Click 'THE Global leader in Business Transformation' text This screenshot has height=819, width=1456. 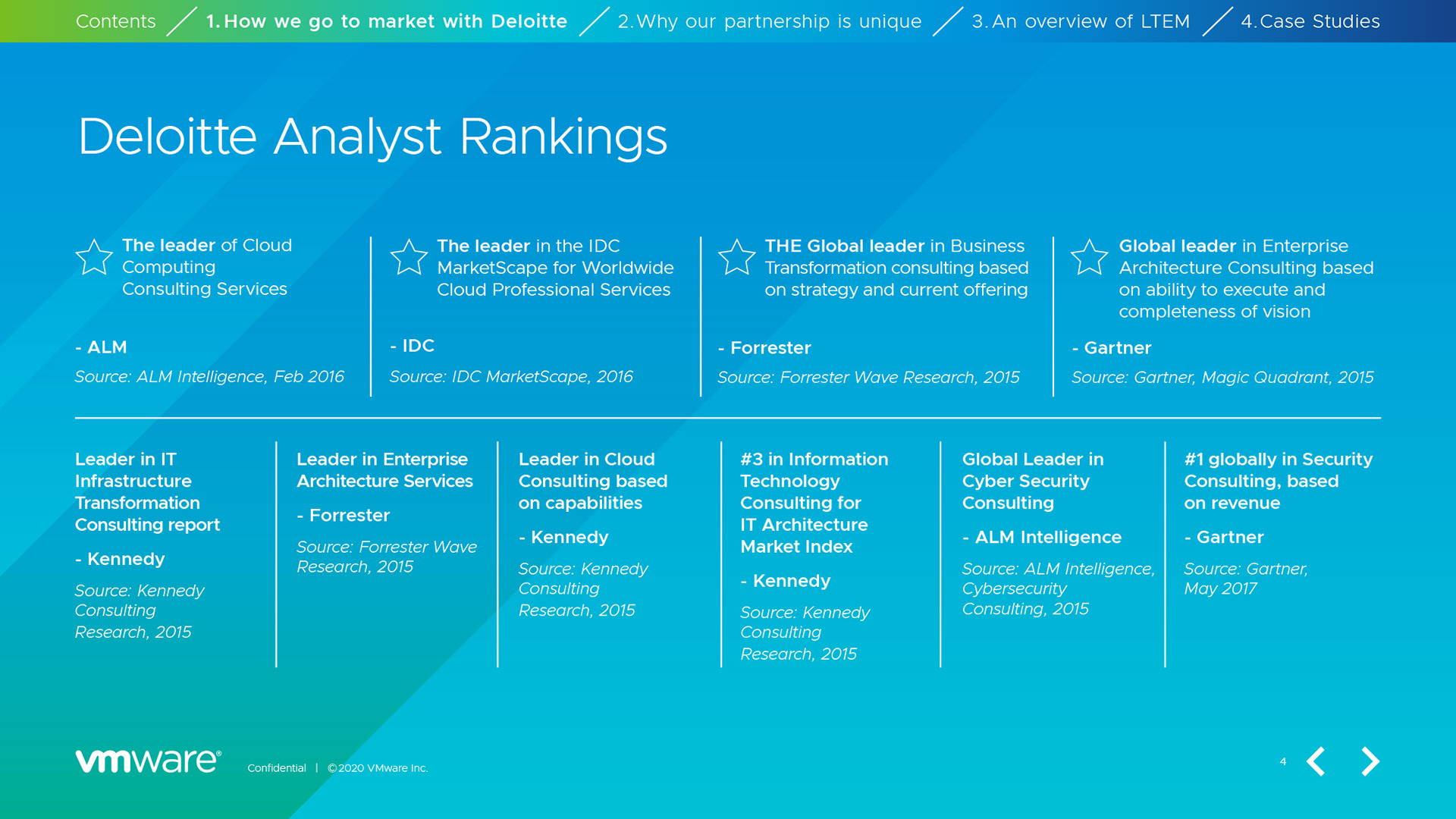[896, 268]
